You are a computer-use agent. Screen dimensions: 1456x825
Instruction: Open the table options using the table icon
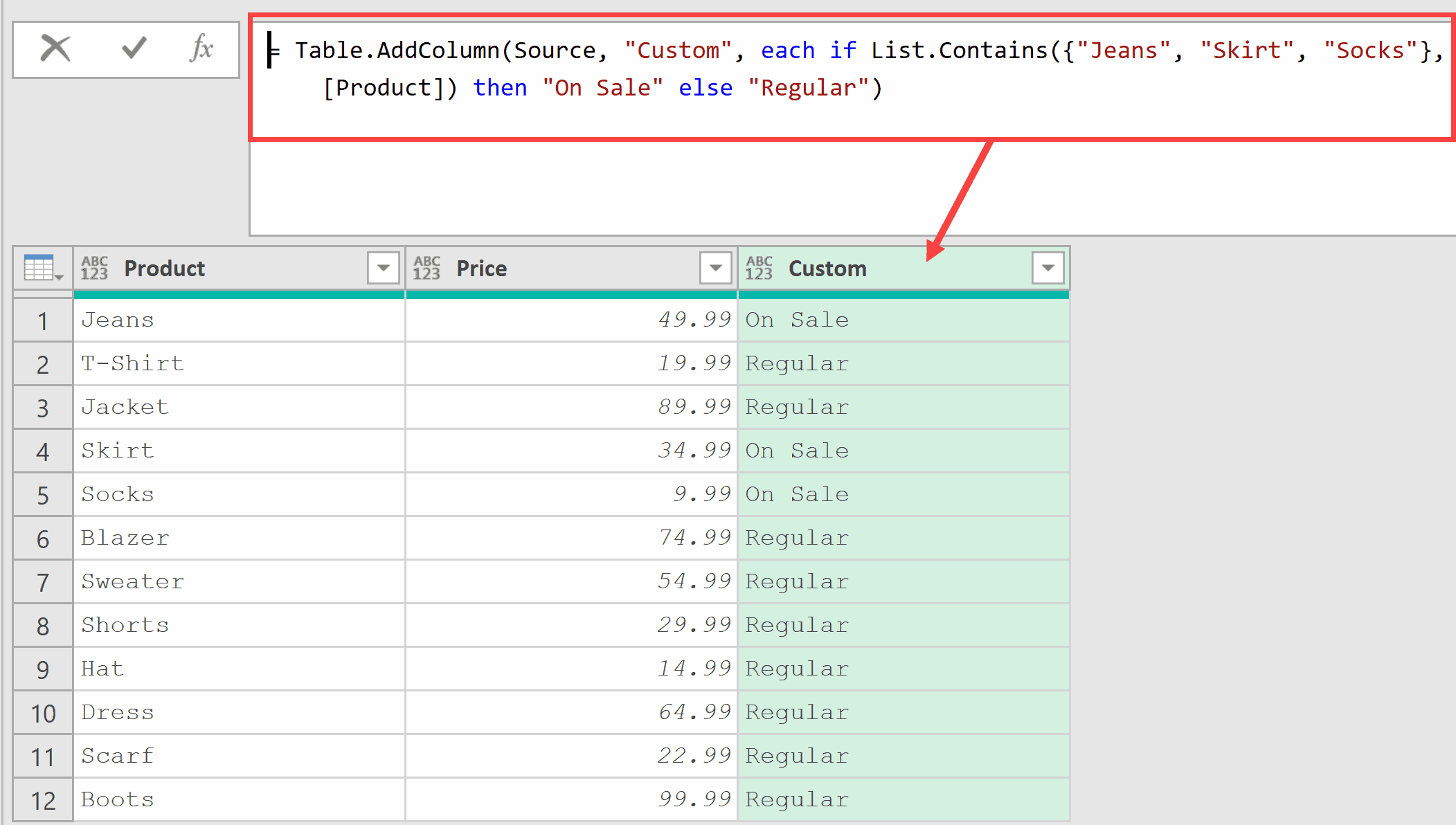click(x=38, y=265)
